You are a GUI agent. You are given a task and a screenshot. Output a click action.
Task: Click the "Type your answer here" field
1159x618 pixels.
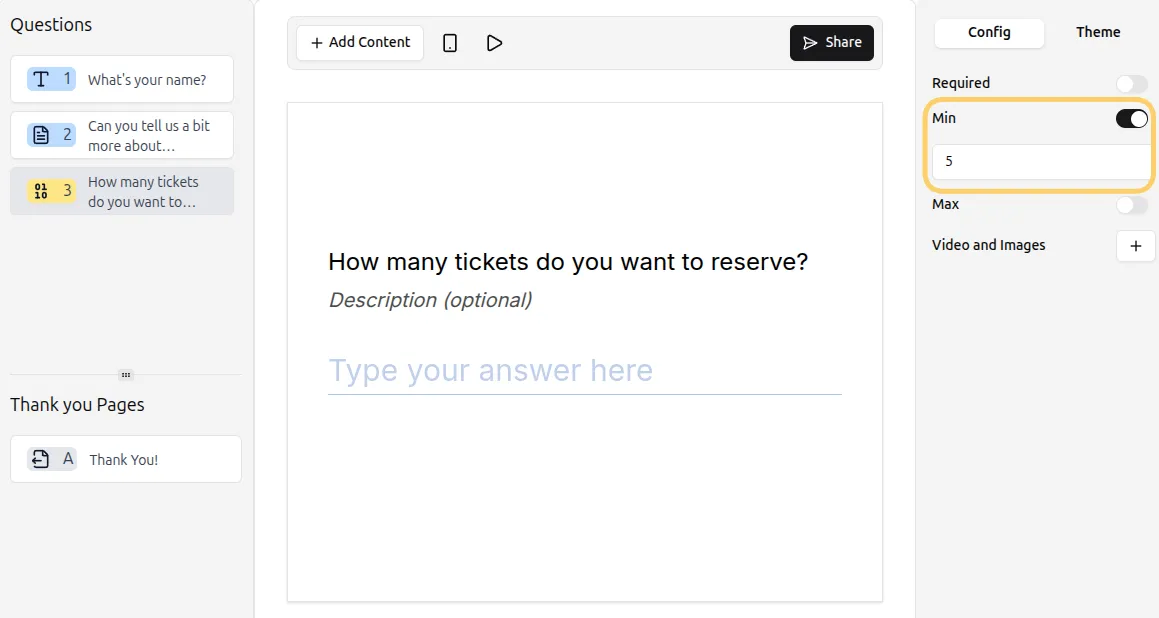click(584, 371)
